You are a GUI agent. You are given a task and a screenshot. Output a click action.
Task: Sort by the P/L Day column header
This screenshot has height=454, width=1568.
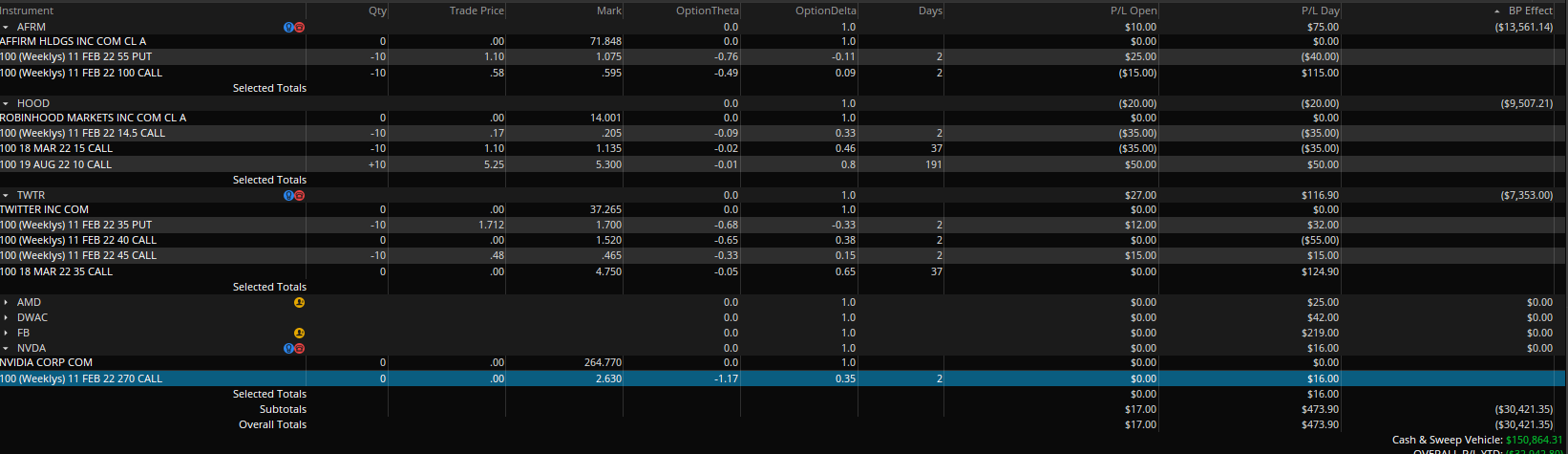point(1321,11)
